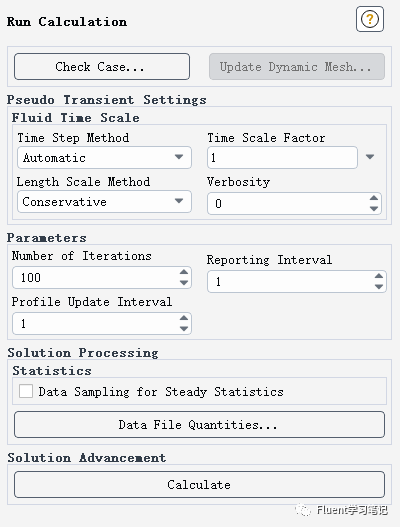Decrease Profile Update Interval down arrow
This screenshot has width=400, height=527.
[x=184, y=329]
